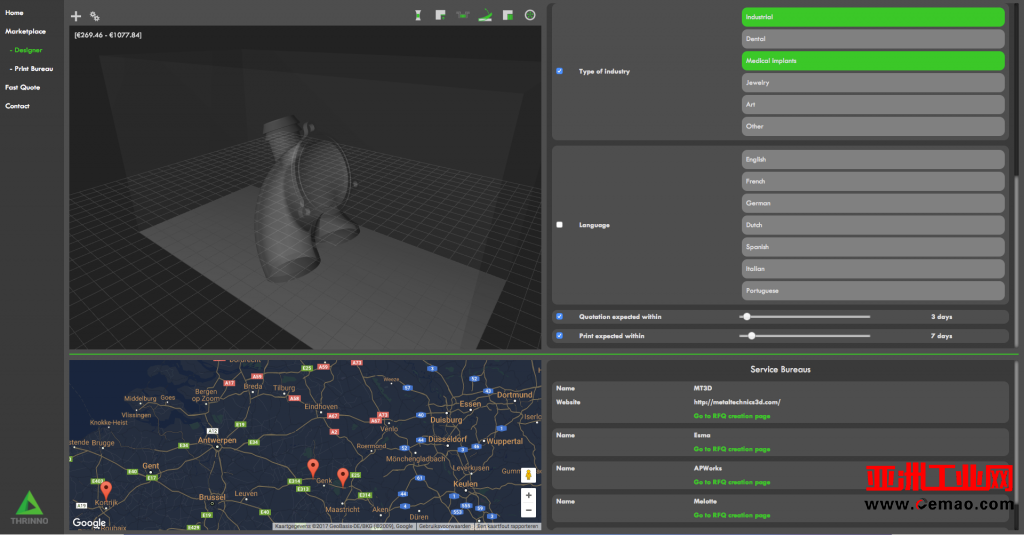The height and width of the screenshot is (535, 1024).
Task: Click the Google logo on map
Action: click(89, 523)
